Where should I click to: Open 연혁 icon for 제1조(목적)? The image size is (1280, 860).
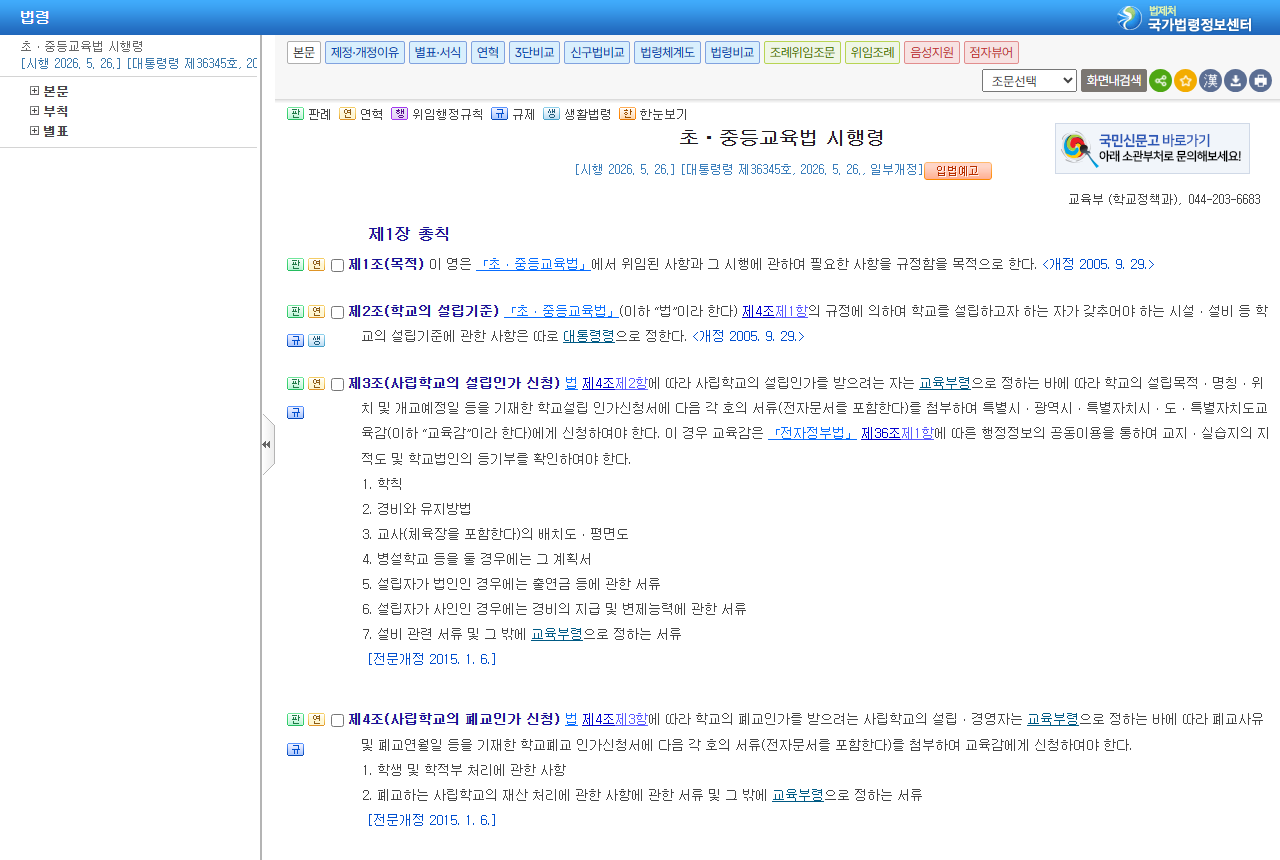(316, 265)
